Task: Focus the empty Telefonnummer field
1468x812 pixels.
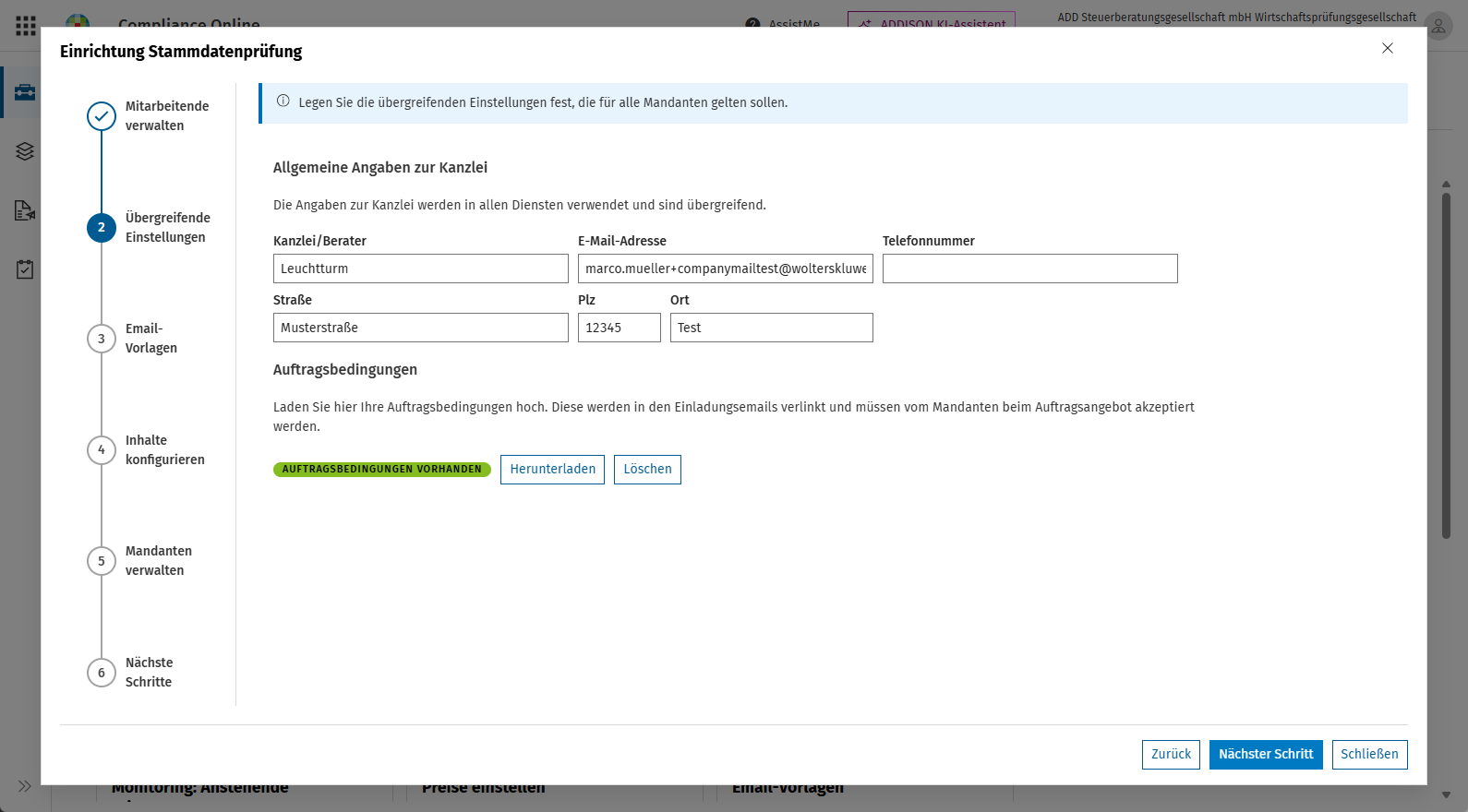Action: [1030, 269]
